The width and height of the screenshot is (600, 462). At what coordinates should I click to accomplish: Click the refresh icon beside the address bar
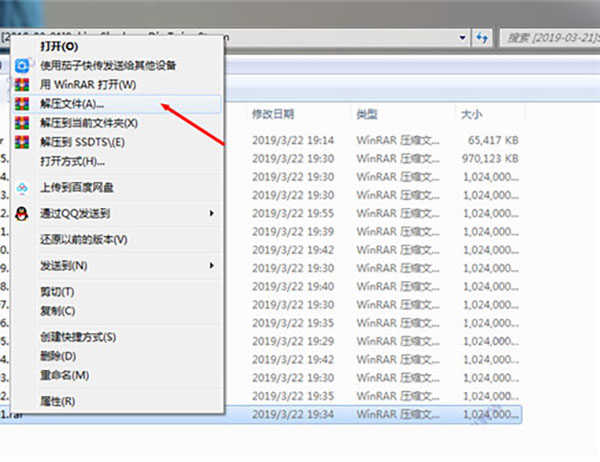pos(482,38)
